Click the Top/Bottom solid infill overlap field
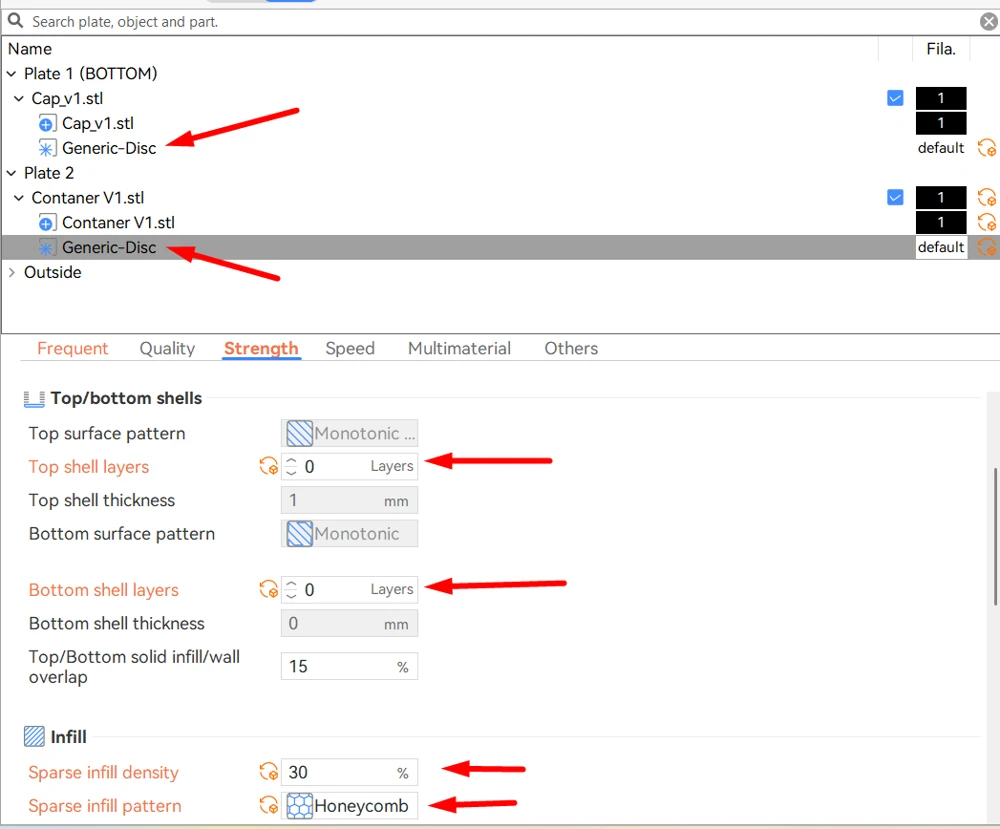 coord(349,666)
